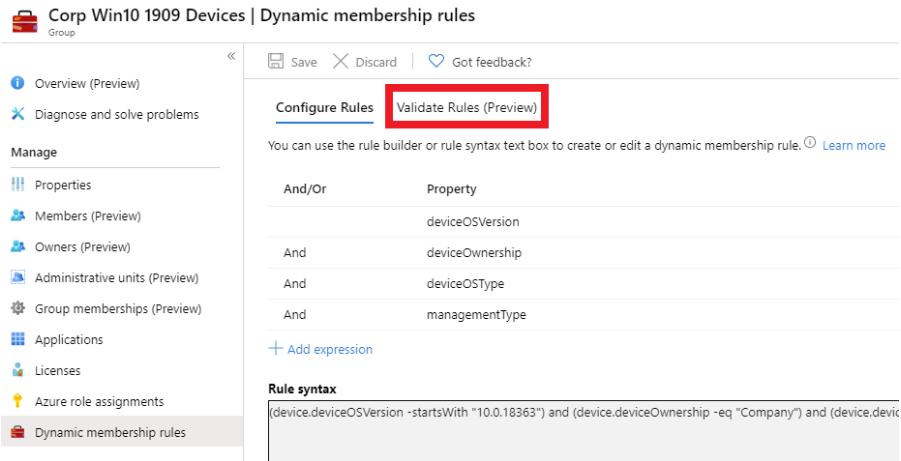The image size is (901, 461).
Task: Click the Diagnose and solve problems wrench icon
Action: pyautogui.click(x=18, y=114)
